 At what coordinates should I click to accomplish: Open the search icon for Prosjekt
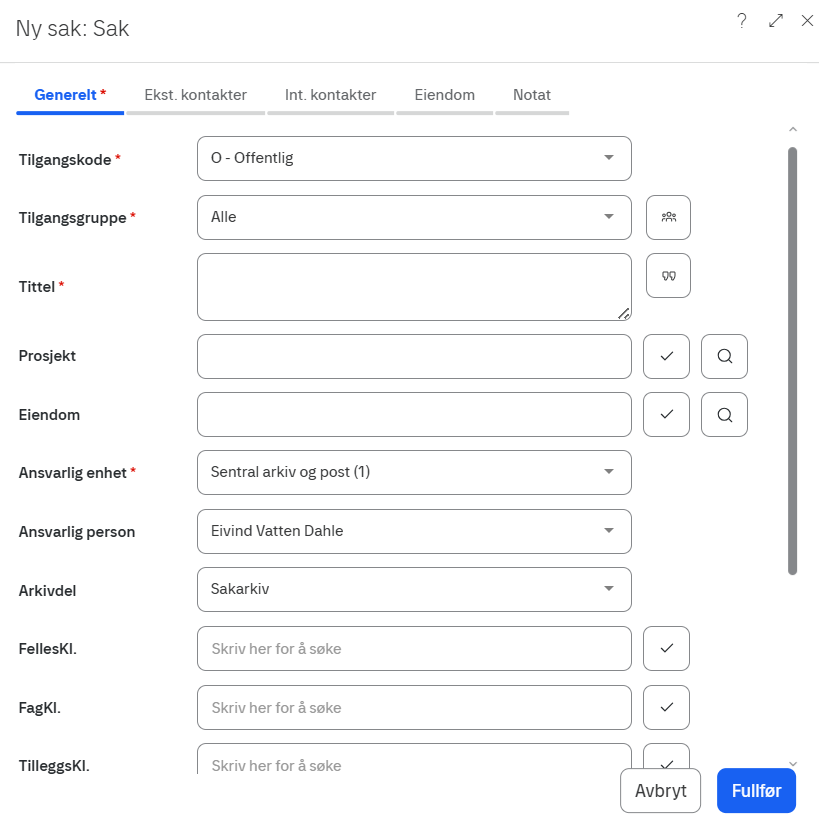coord(724,356)
